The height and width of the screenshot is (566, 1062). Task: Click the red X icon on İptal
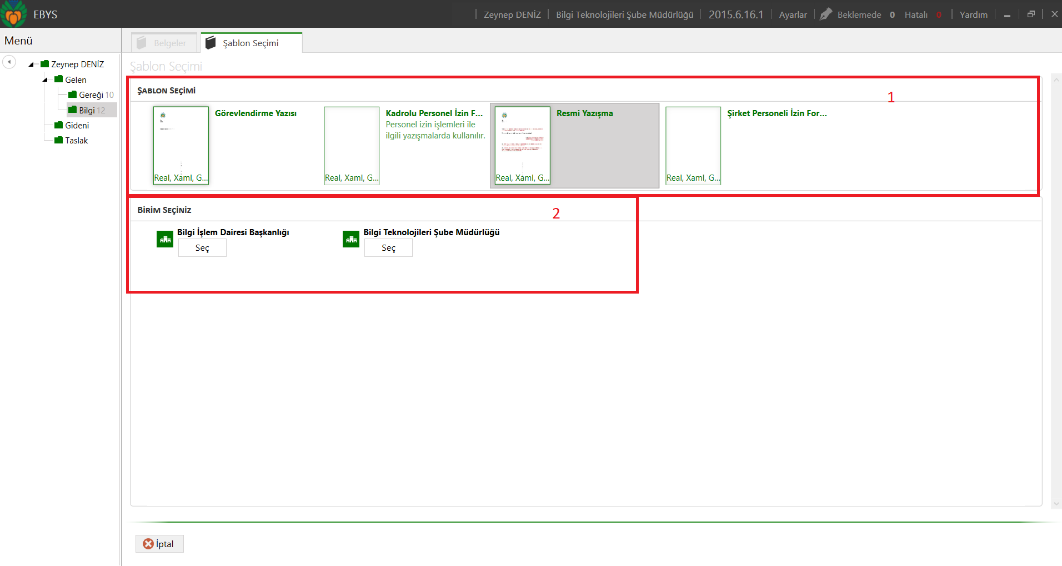click(x=148, y=544)
